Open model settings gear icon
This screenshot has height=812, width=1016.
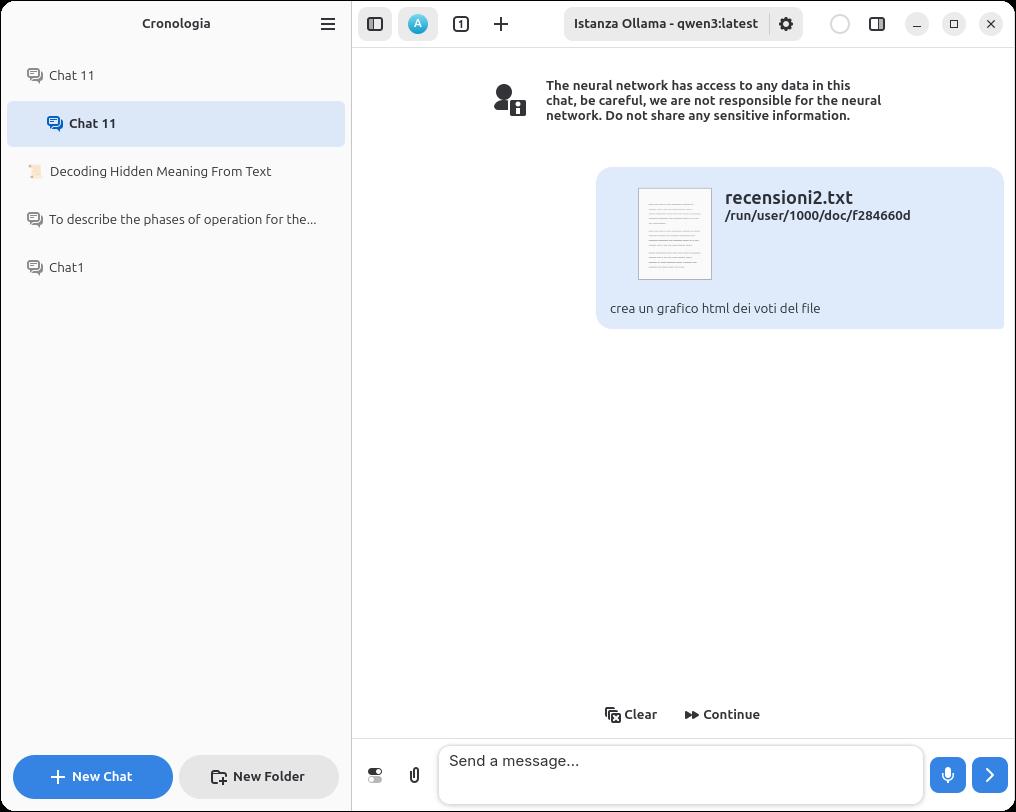click(786, 24)
